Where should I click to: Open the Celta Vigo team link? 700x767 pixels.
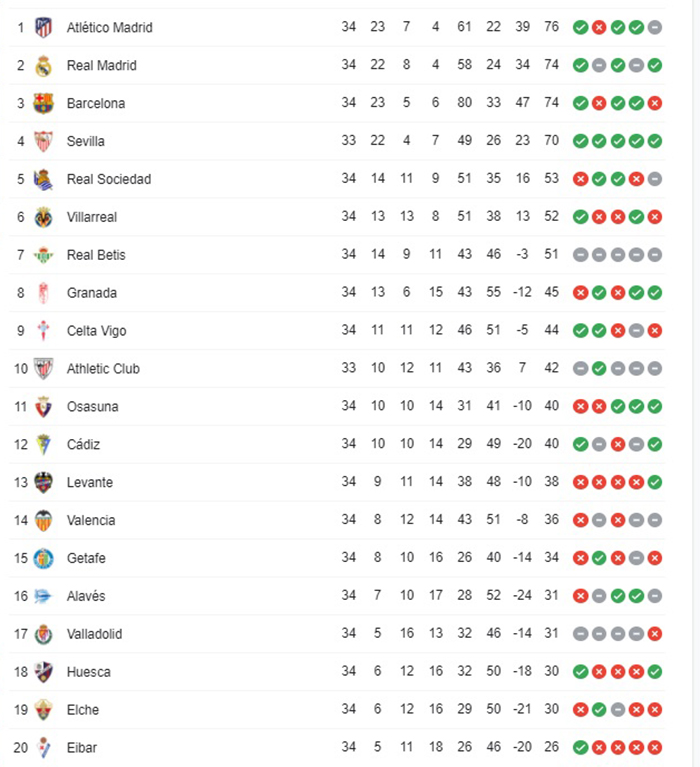pyautogui.click(x=96, y=331)
